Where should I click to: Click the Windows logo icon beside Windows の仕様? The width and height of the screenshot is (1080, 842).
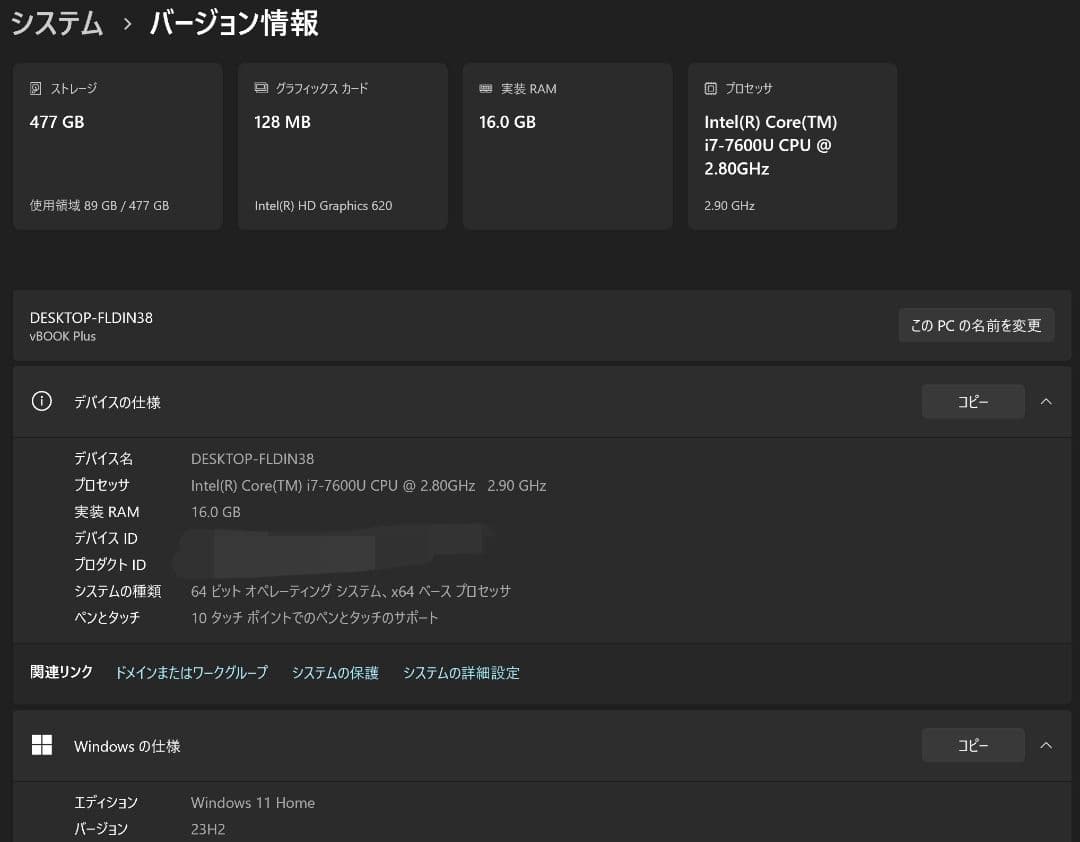[x=41, y=745]
